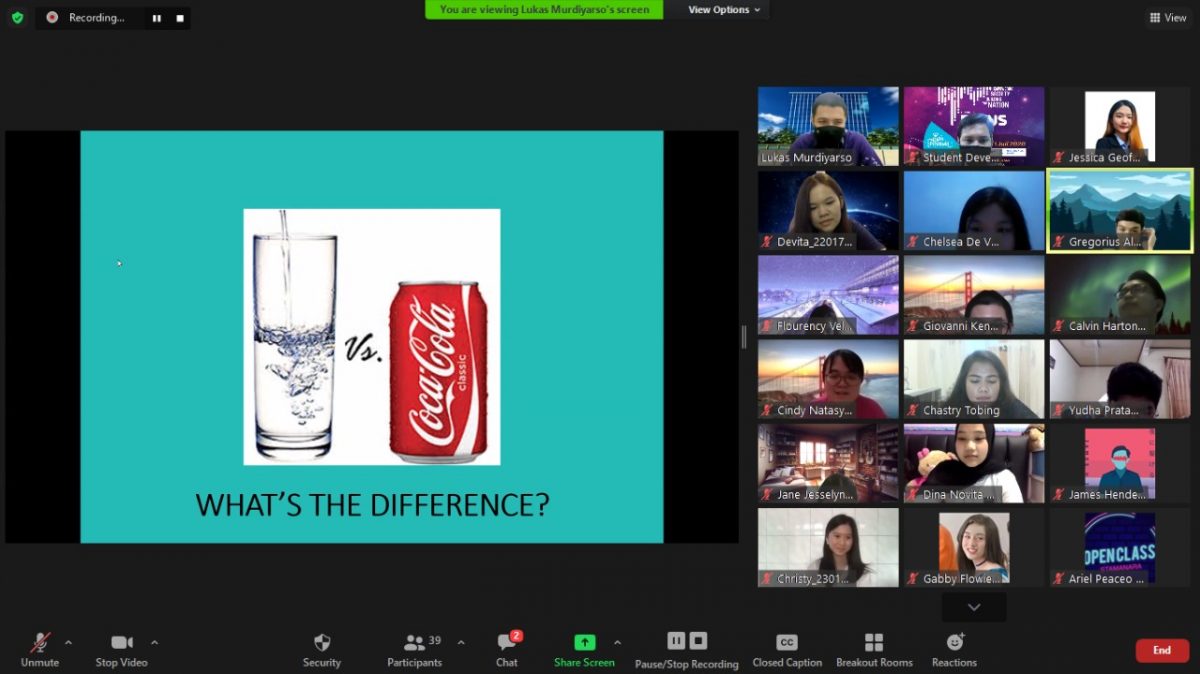Open the View layout button
Image resolution: width=1200 pixels, height=674 pixels.
pos(1168,17)
